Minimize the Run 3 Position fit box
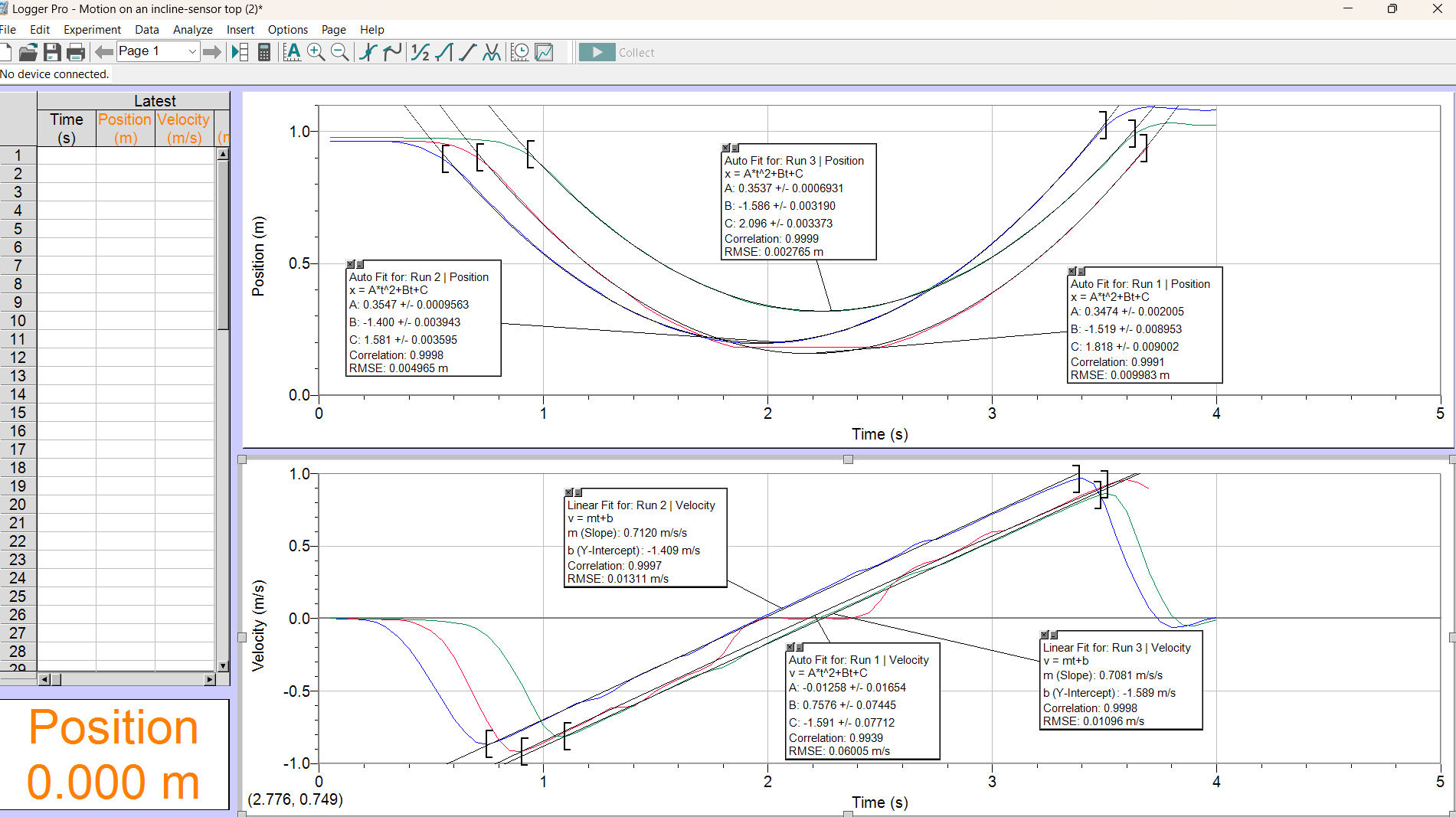1456x817 pixels. click(735, 148)
